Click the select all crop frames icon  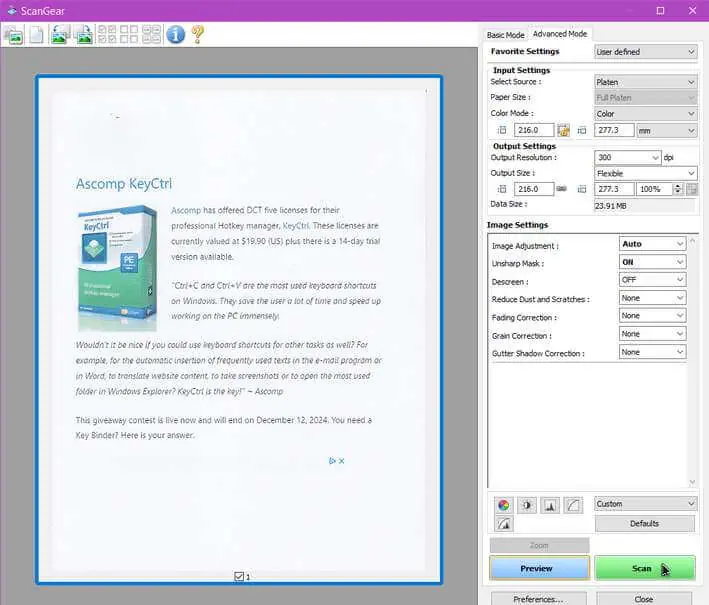[x=151, y=34]
